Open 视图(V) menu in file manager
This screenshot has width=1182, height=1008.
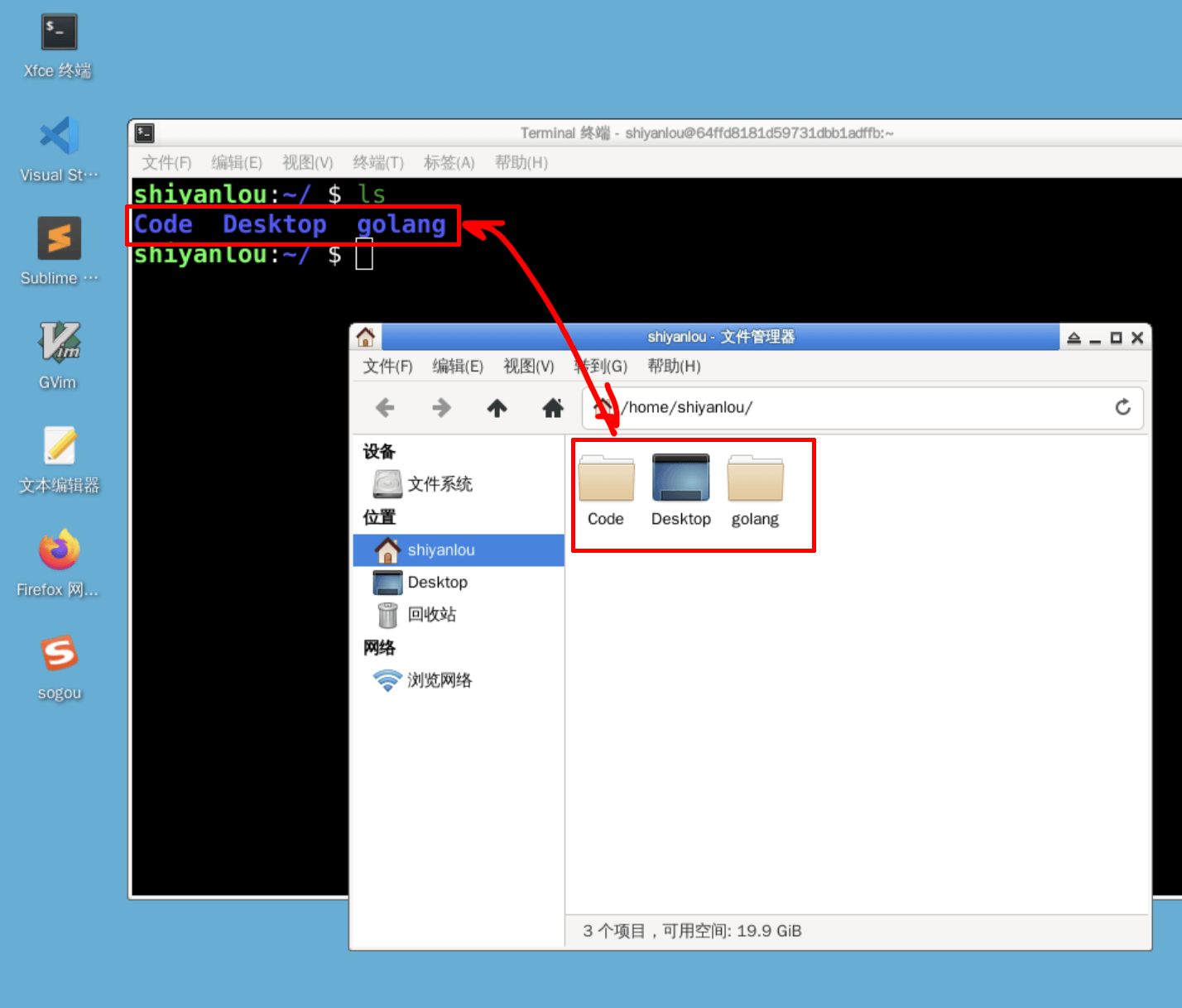pyautogui.click(x=529, y=366)
